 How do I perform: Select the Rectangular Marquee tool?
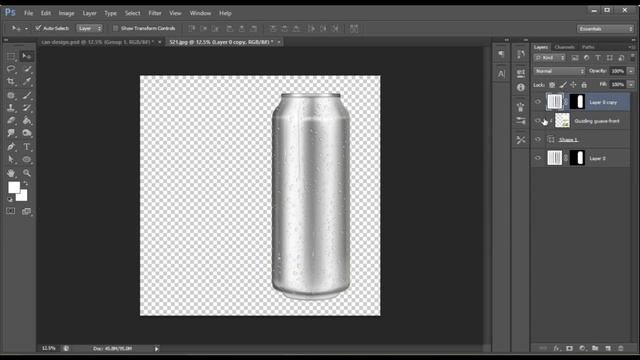click(11, 56)
